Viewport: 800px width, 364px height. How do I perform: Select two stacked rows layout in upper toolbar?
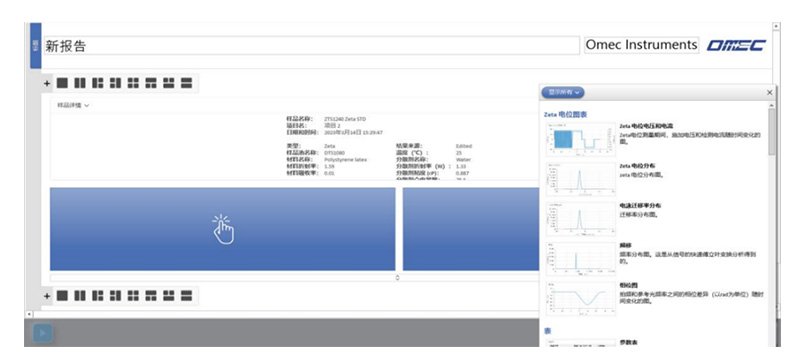pyautogui.click(x=187, y=83)
